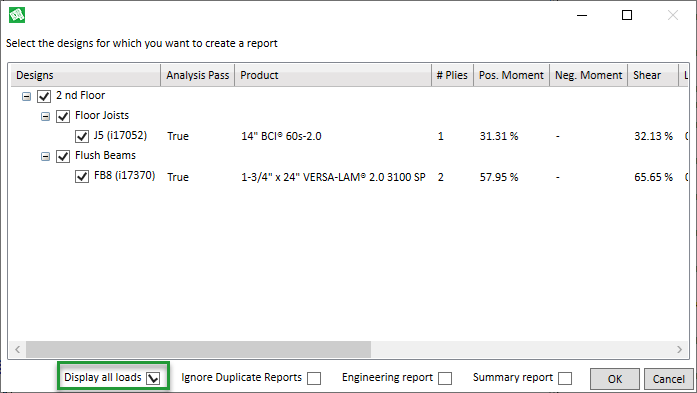Enable the Summary report checkbox

coord(565,378)
